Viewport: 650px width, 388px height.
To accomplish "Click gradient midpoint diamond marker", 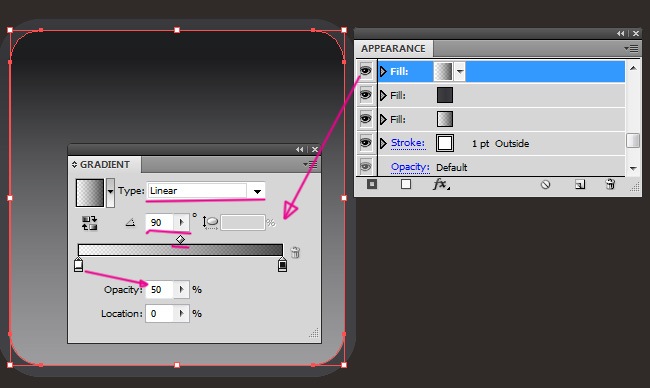I will click(x=180, y=240).
